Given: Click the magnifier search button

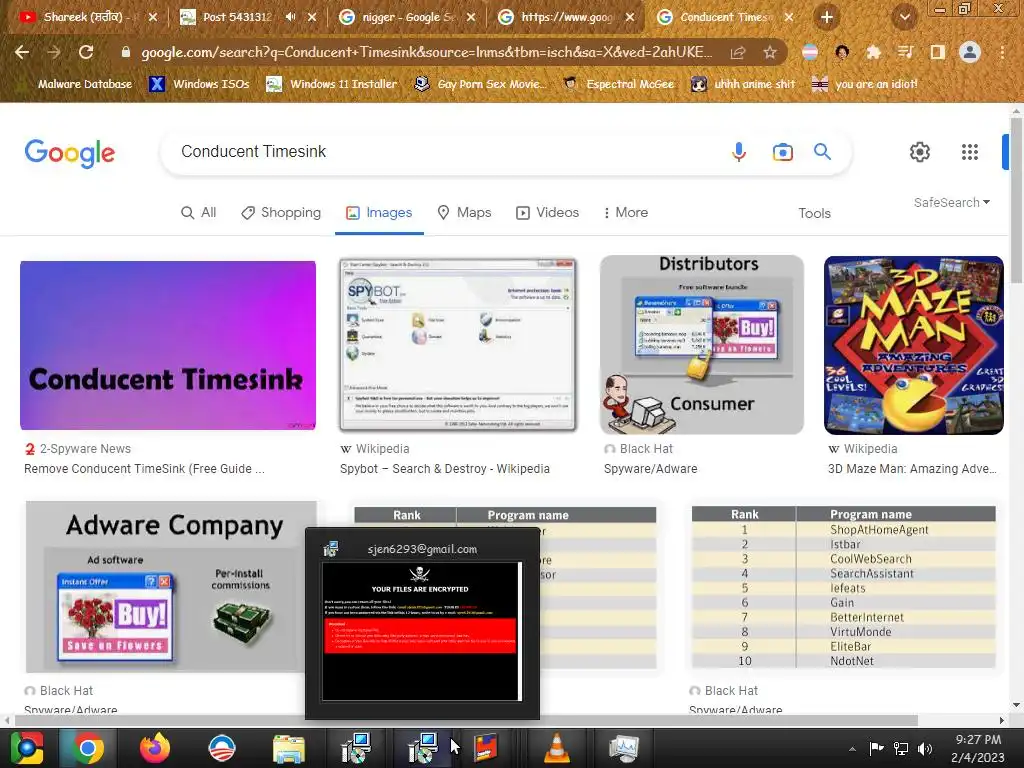Looking at the screenshot, I should pos(822,152).
